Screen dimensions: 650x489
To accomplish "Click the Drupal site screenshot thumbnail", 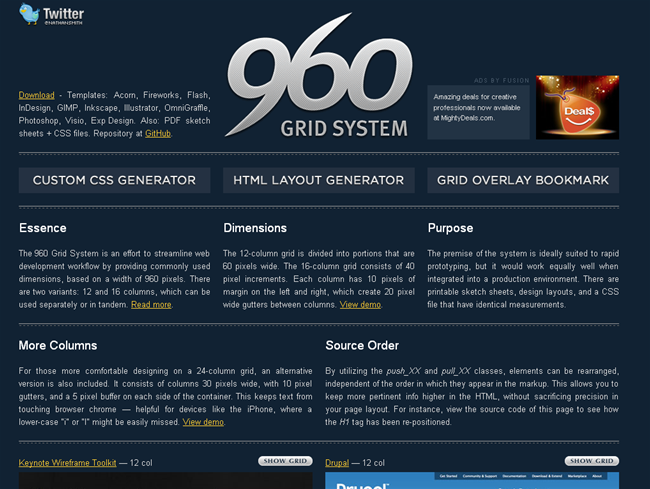I will [472, 481].
